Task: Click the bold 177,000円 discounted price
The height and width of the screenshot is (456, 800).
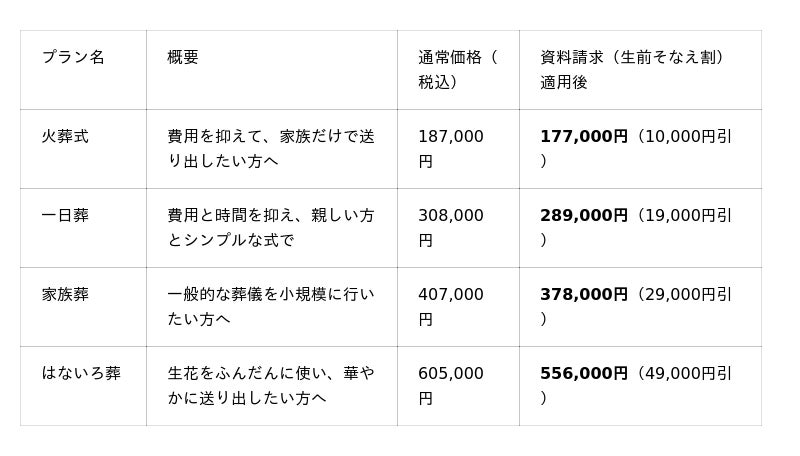Action: [584, 136]
